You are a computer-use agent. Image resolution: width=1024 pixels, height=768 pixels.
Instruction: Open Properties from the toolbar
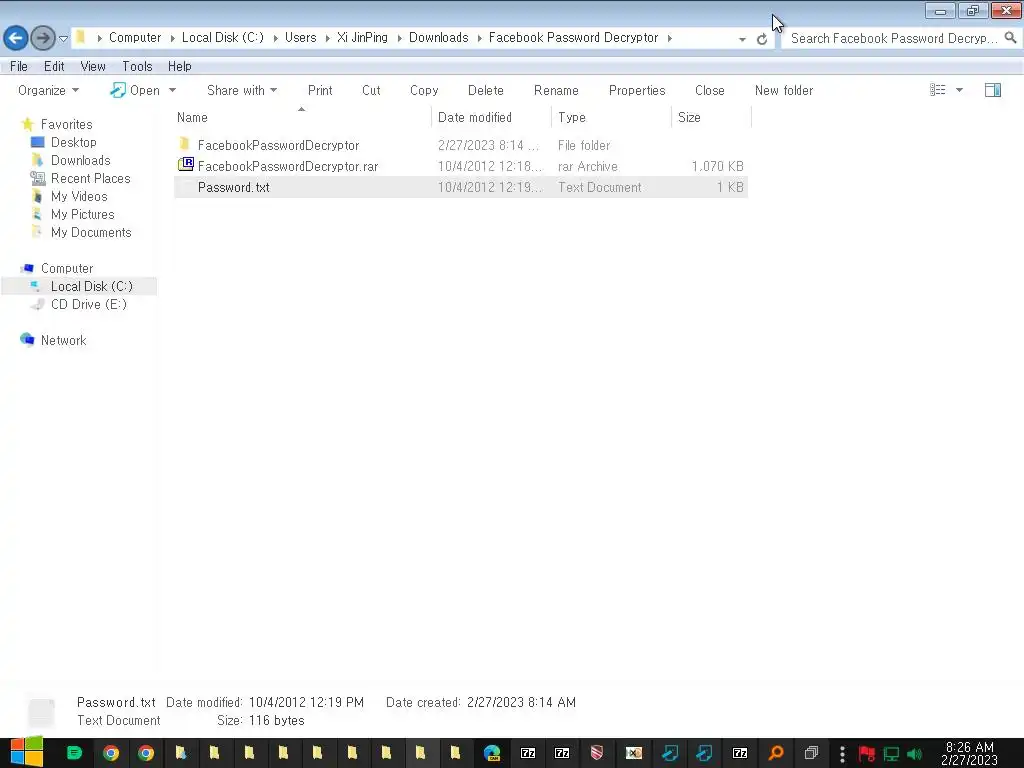(x=637, y=90)
